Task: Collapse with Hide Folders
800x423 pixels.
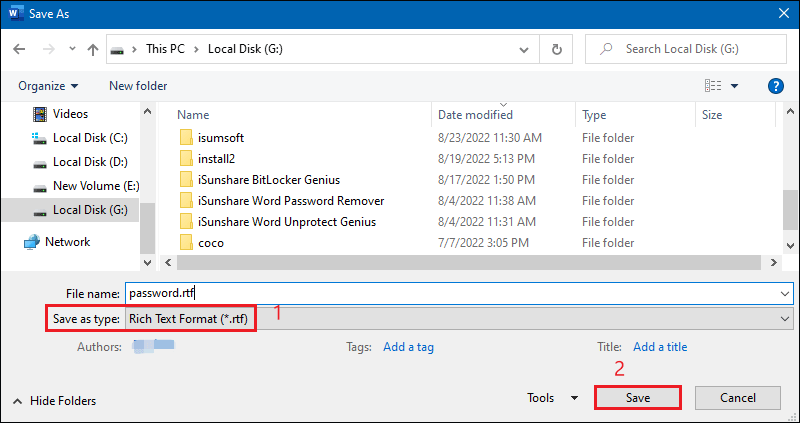Action: (55, 401)
